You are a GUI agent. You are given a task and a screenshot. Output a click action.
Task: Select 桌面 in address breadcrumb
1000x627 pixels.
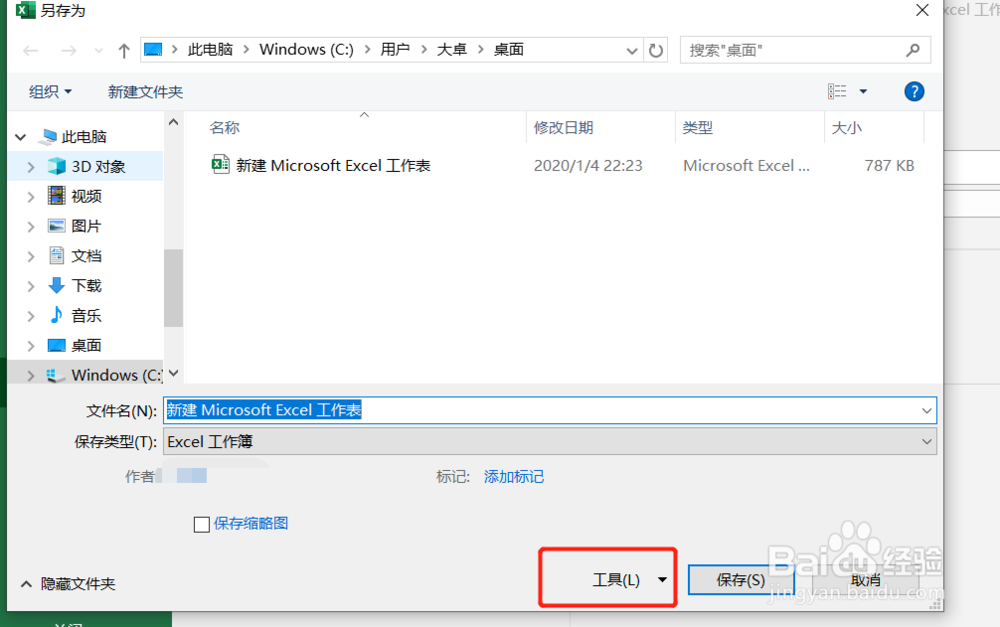tap(508, 50)
